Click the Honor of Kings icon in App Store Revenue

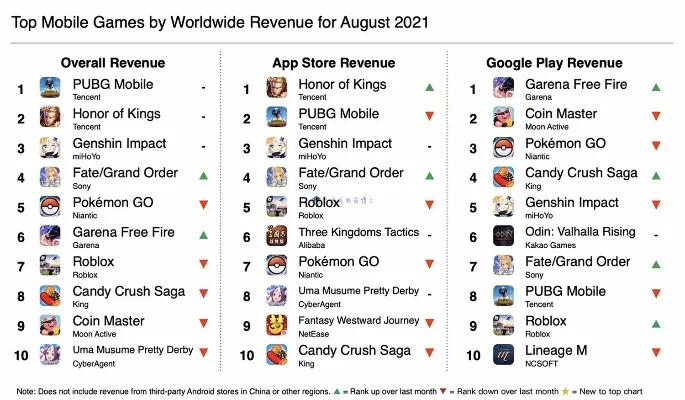pos(277,89)
